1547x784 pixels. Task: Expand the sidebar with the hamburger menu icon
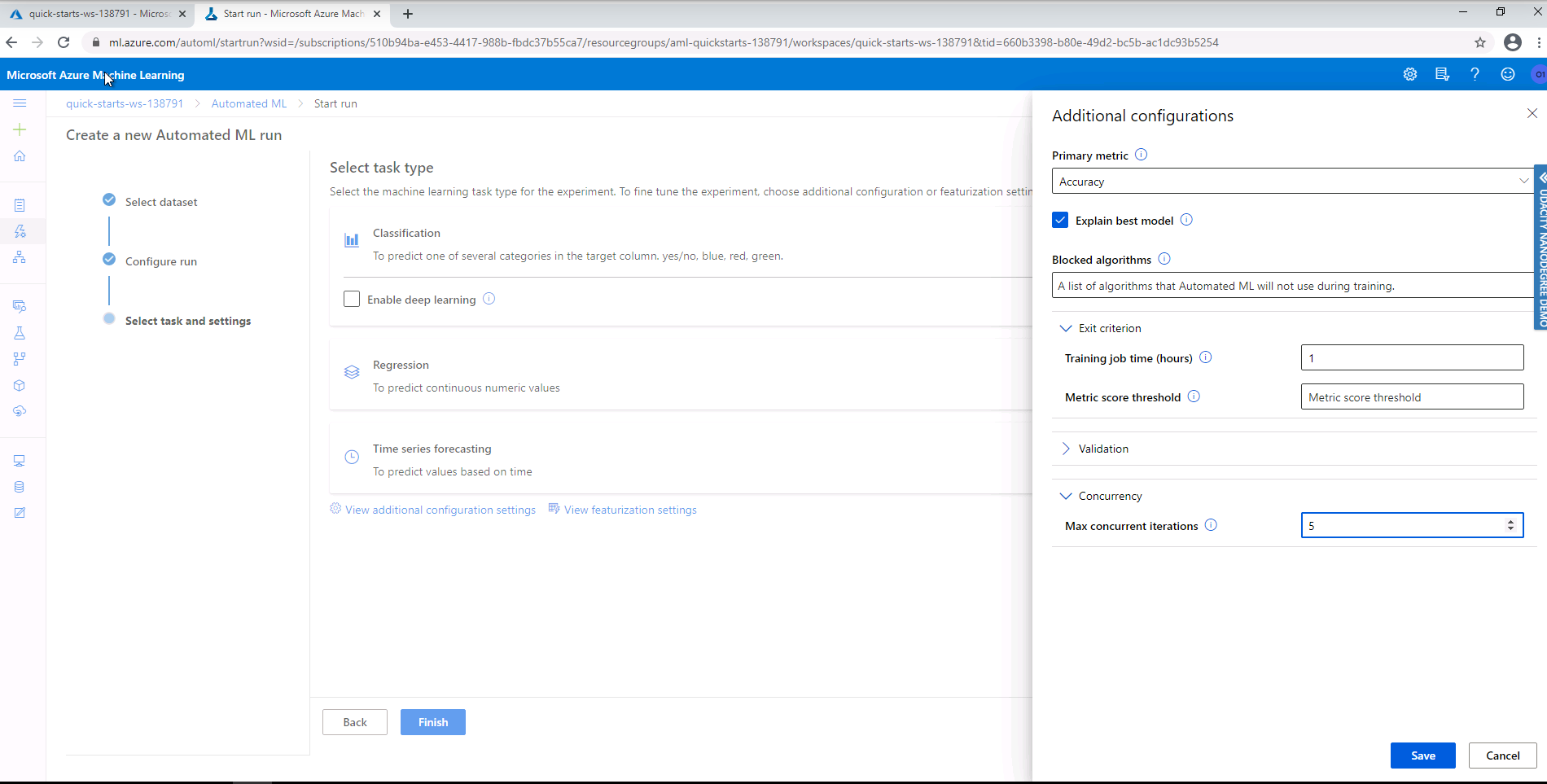click(x=20, y=103)
